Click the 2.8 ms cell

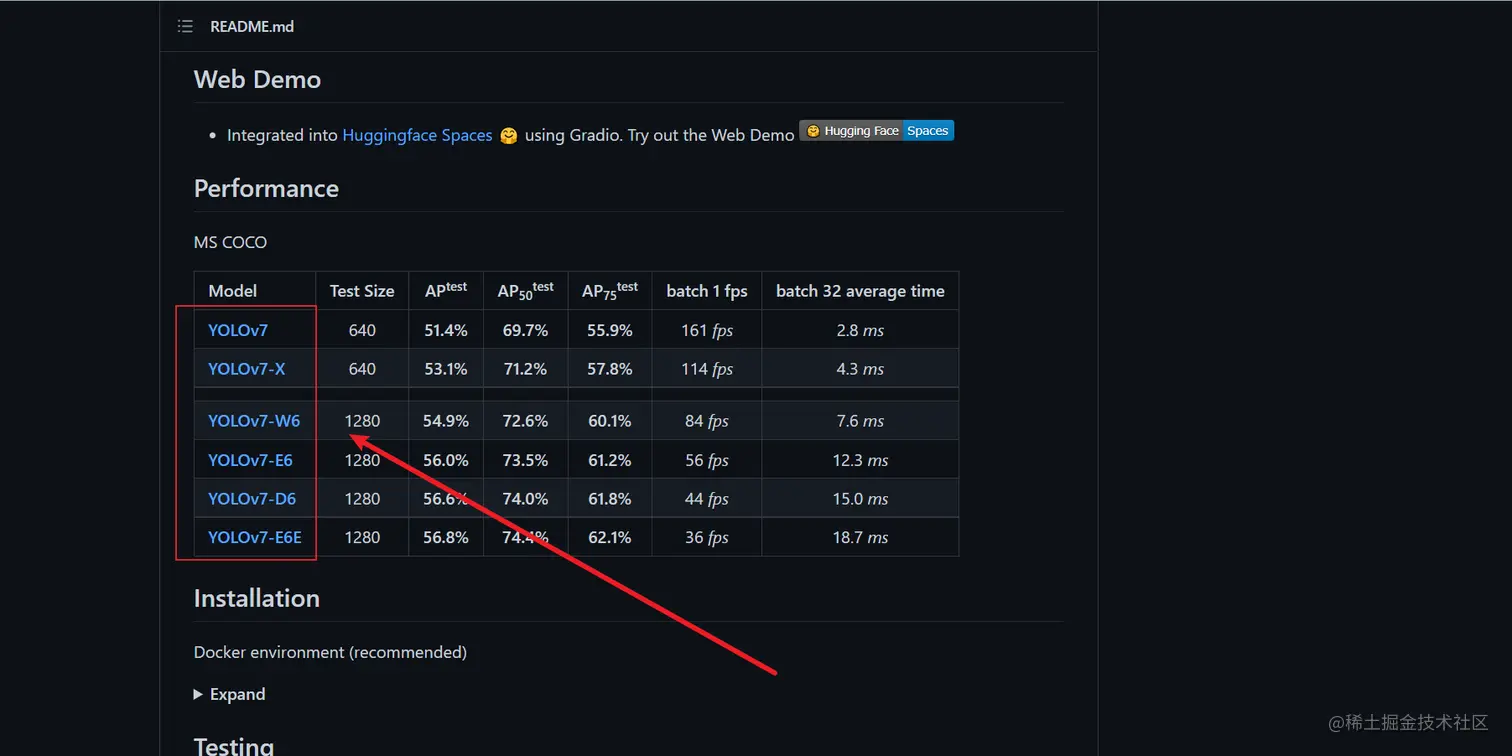click(860, 330)
